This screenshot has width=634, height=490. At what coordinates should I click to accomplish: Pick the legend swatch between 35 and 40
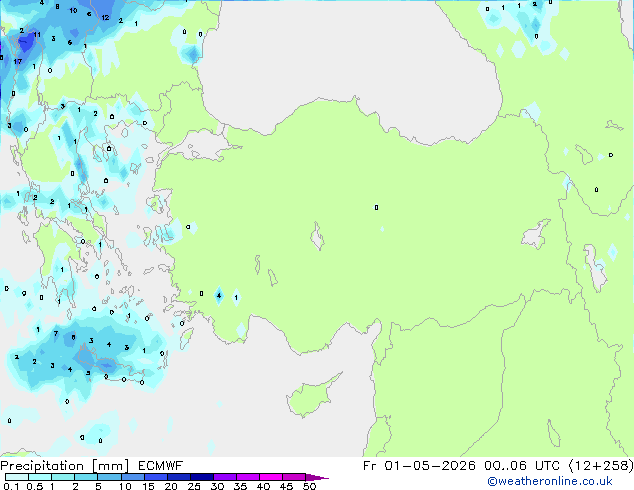click(248, 477)
